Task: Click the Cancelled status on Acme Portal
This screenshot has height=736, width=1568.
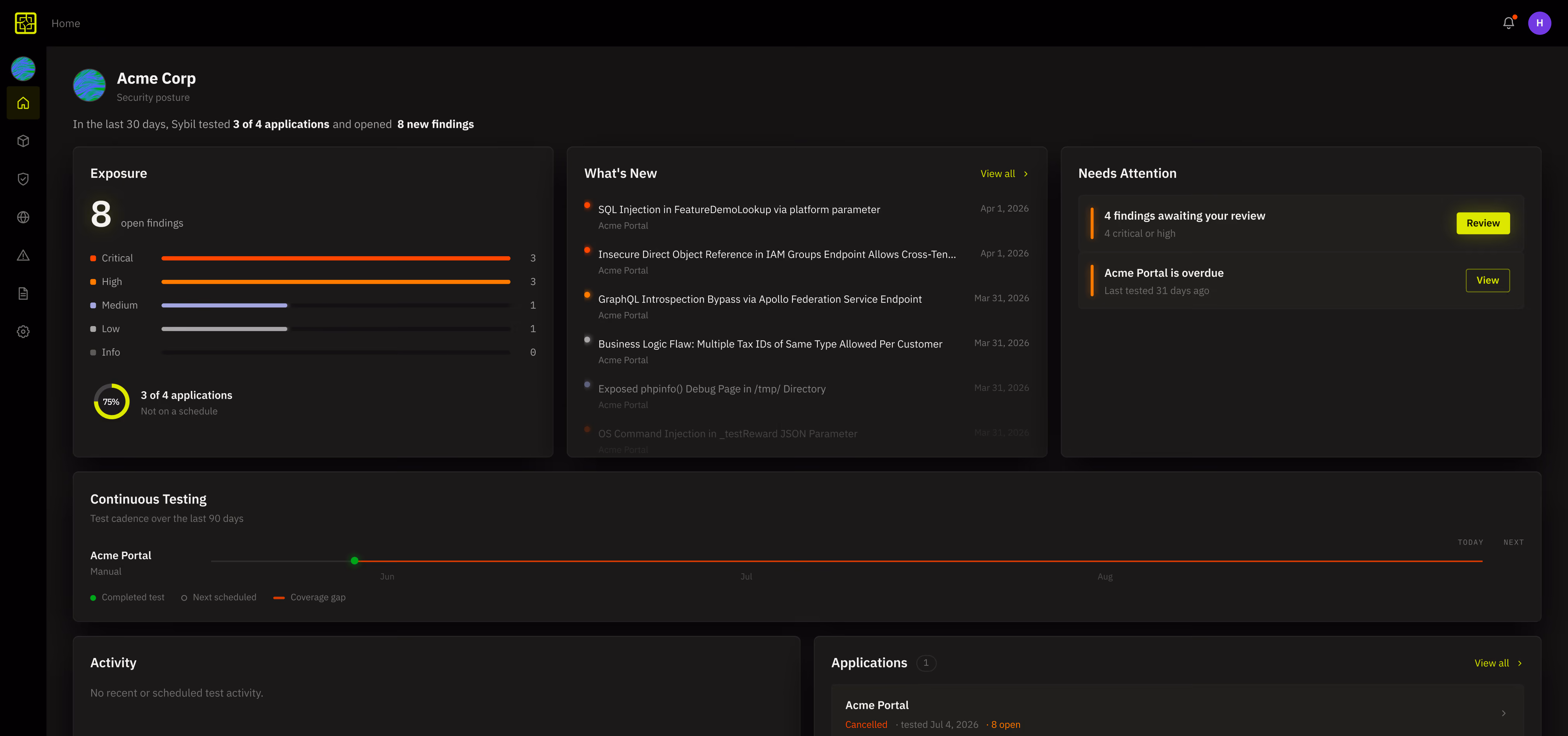Action: tap(866, 725)
